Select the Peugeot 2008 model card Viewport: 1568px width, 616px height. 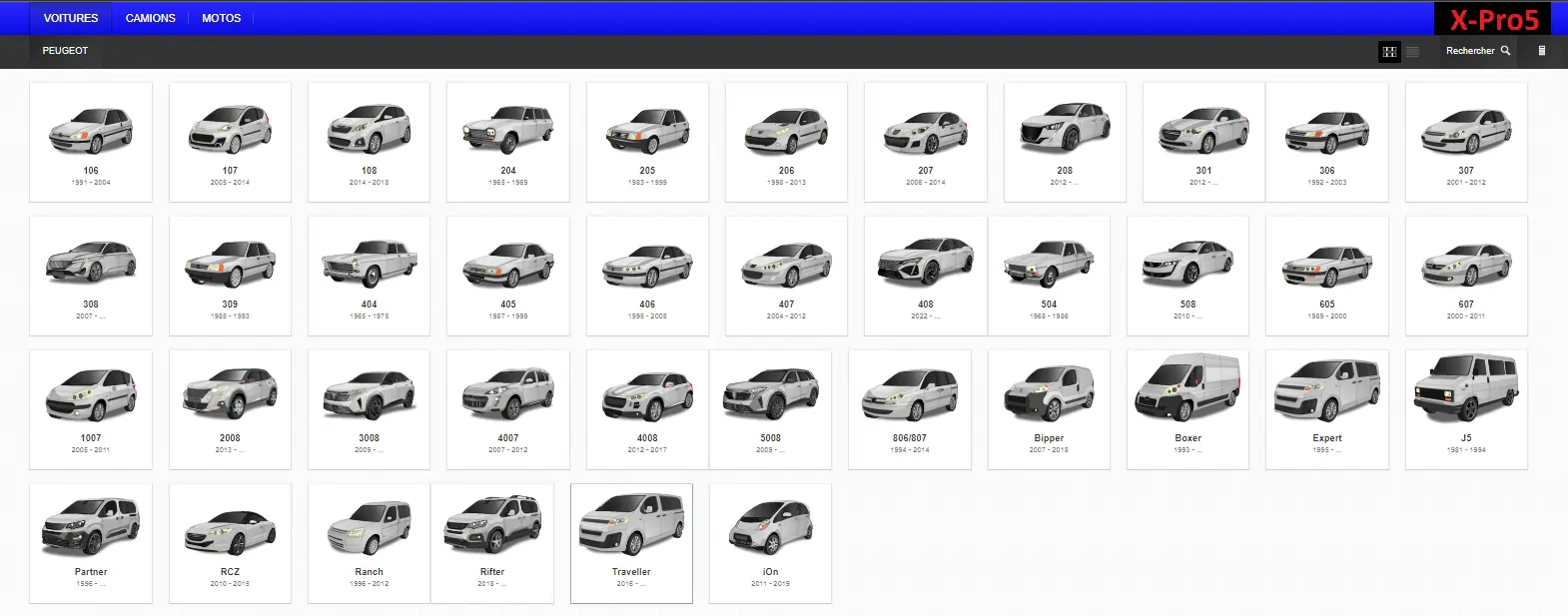[230, 409]
